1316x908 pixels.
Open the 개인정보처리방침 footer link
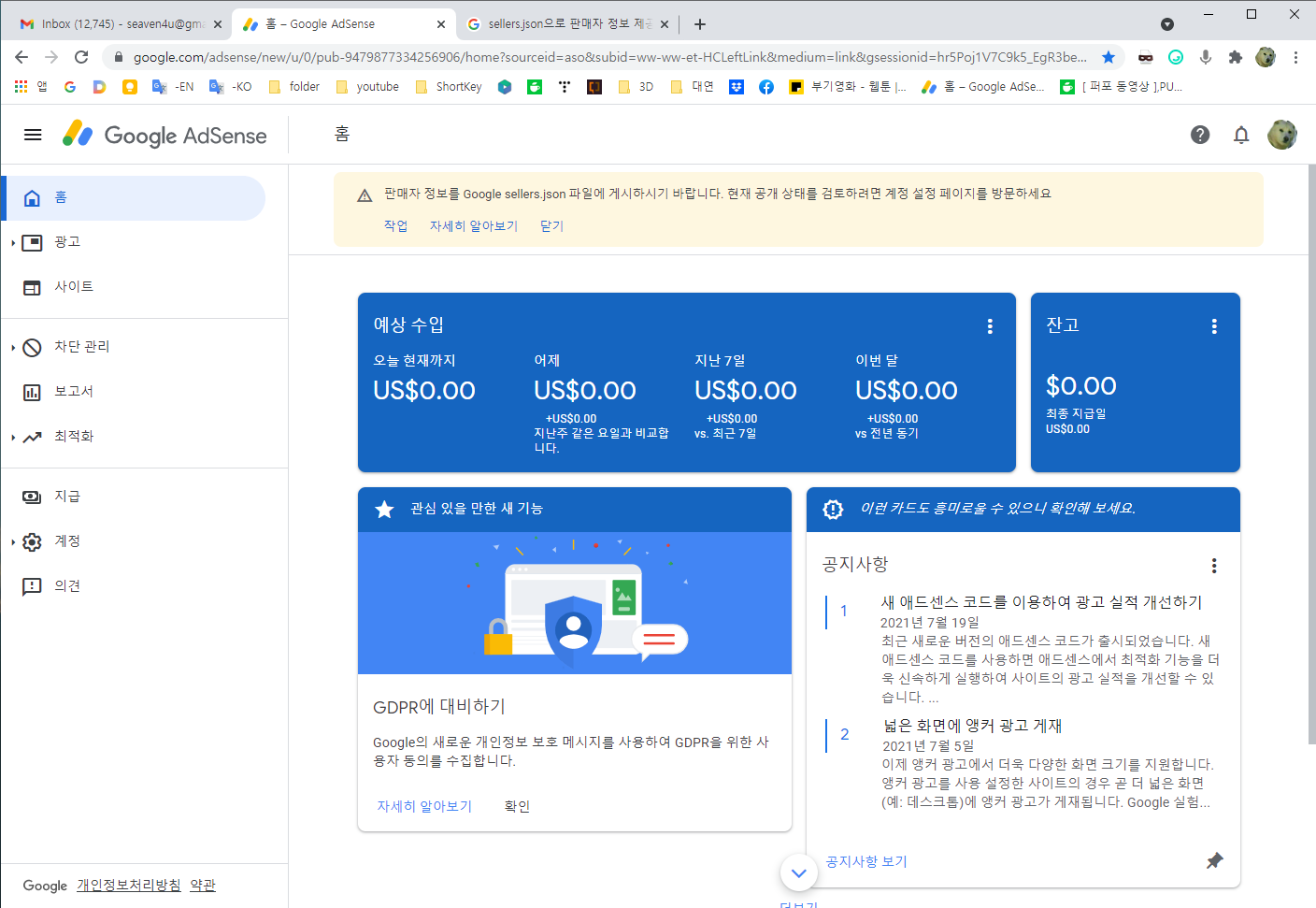[129, 885]
